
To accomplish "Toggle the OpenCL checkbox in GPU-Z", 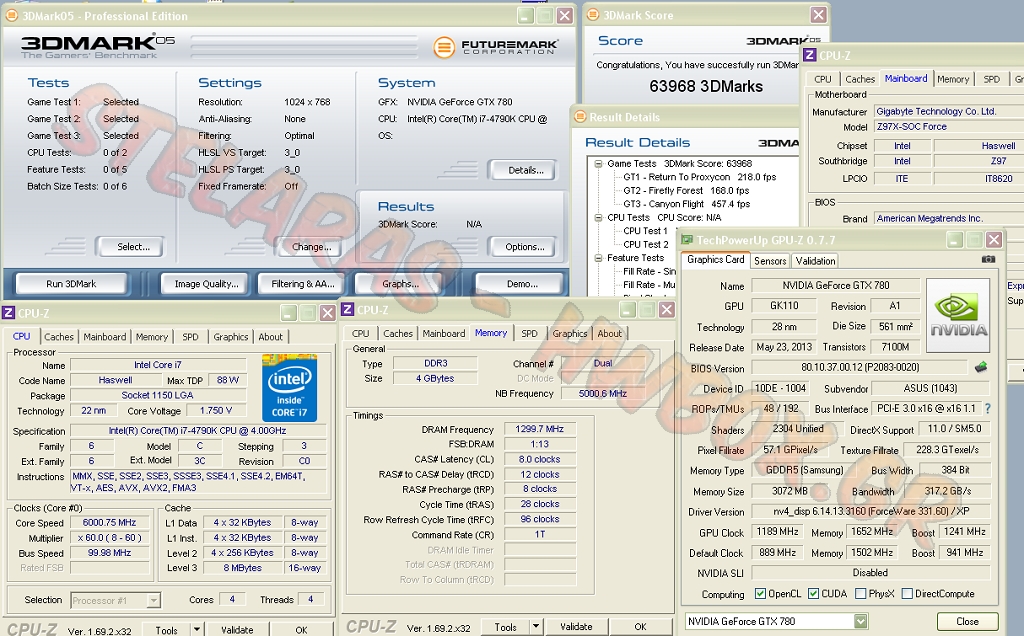I will pos(760,594).
